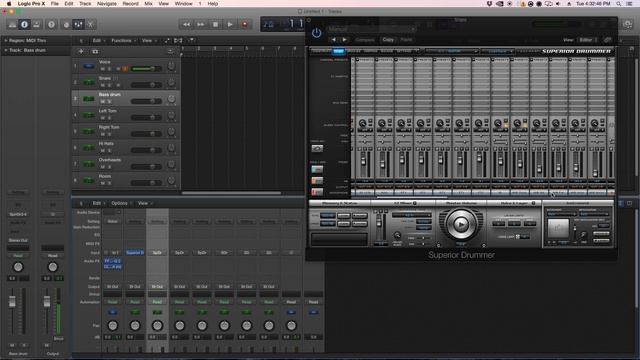Click the Voice track icon
The width and height of the screenshot is (640, 360).
pyautogui.click(x=89, y=66)
